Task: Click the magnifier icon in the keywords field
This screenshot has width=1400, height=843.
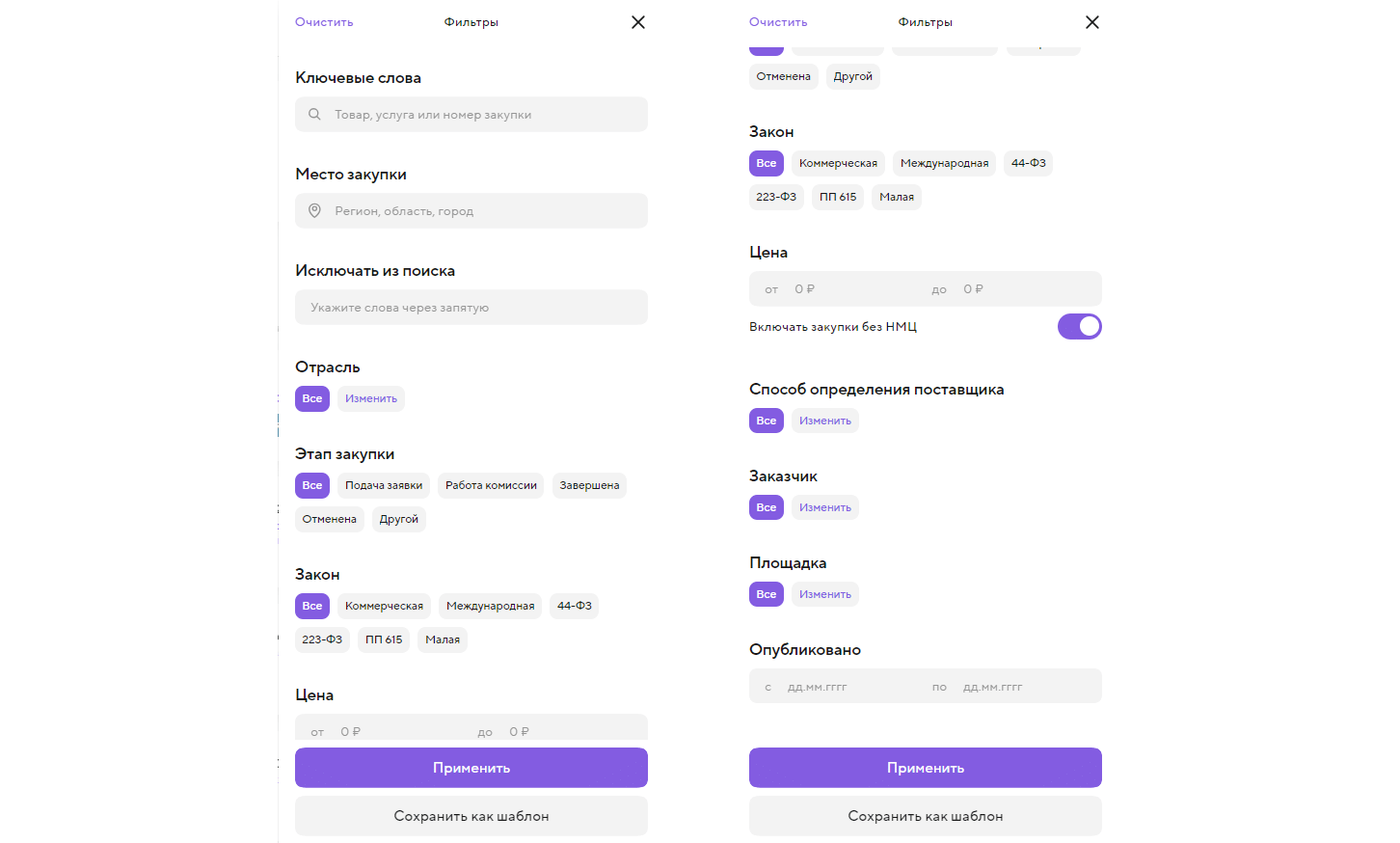Action: point(314,115)
